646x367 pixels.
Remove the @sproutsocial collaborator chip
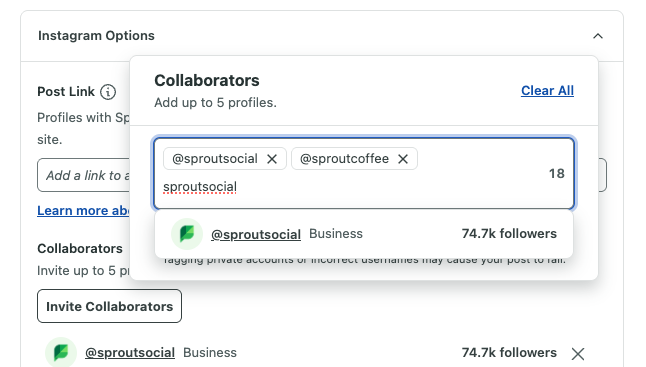pyautogui.click(x=272, y=159)
